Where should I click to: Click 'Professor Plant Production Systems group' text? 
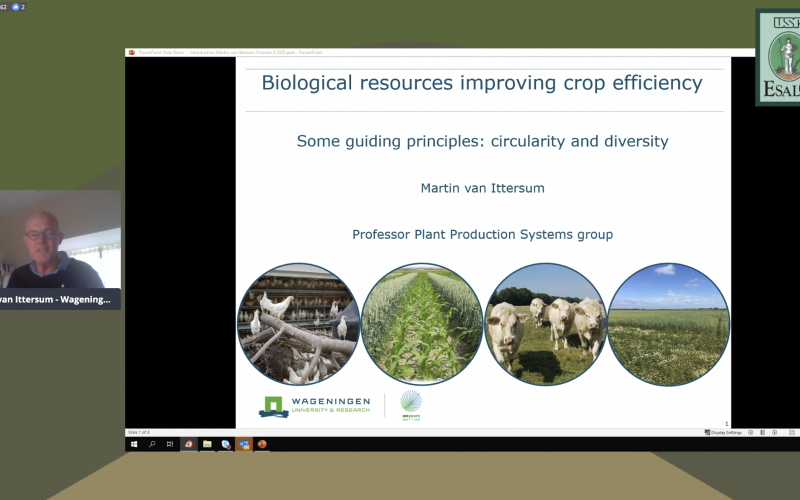(483, 235)
